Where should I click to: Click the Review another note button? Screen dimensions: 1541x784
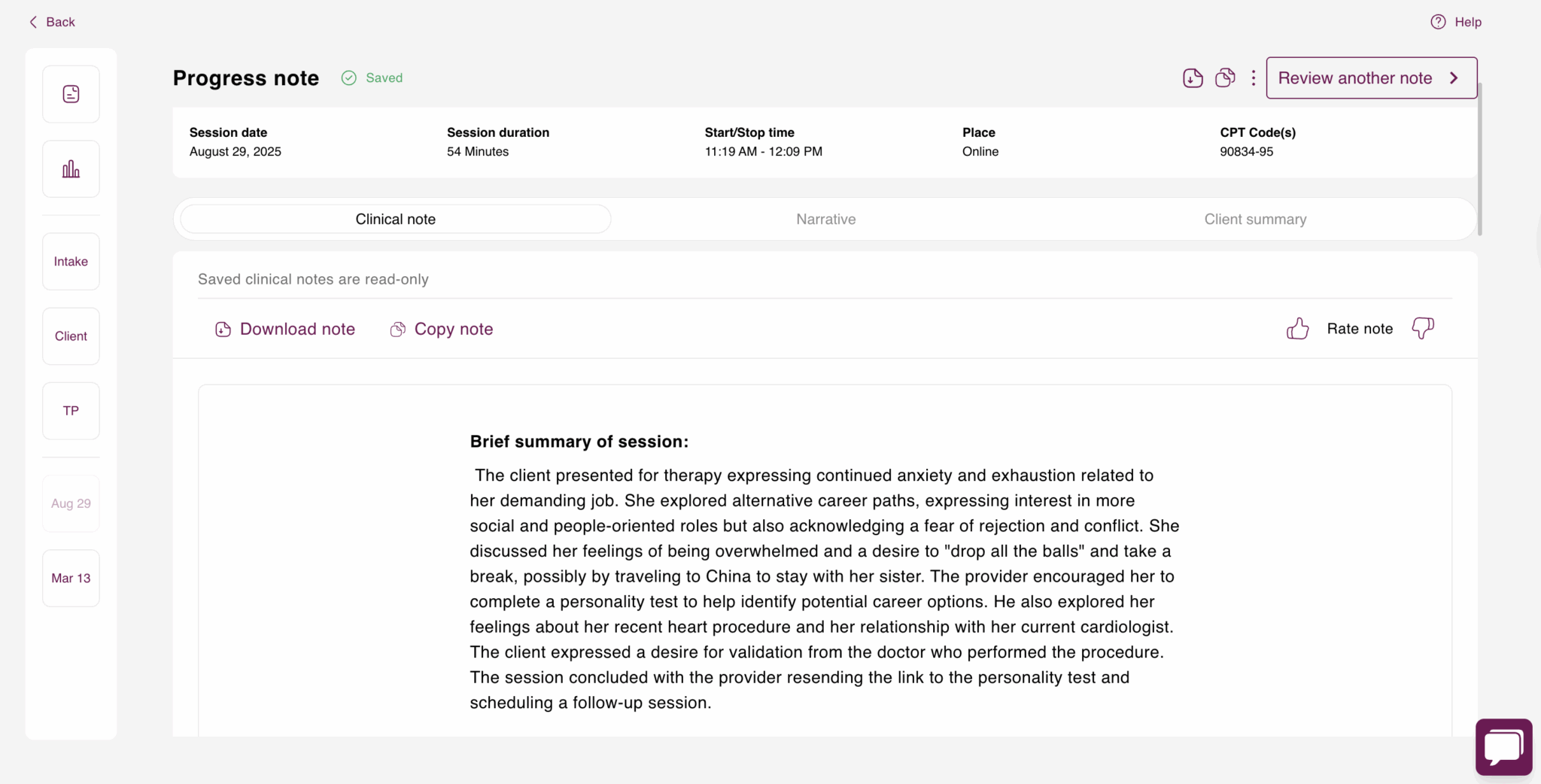[x=1371, y=78]
